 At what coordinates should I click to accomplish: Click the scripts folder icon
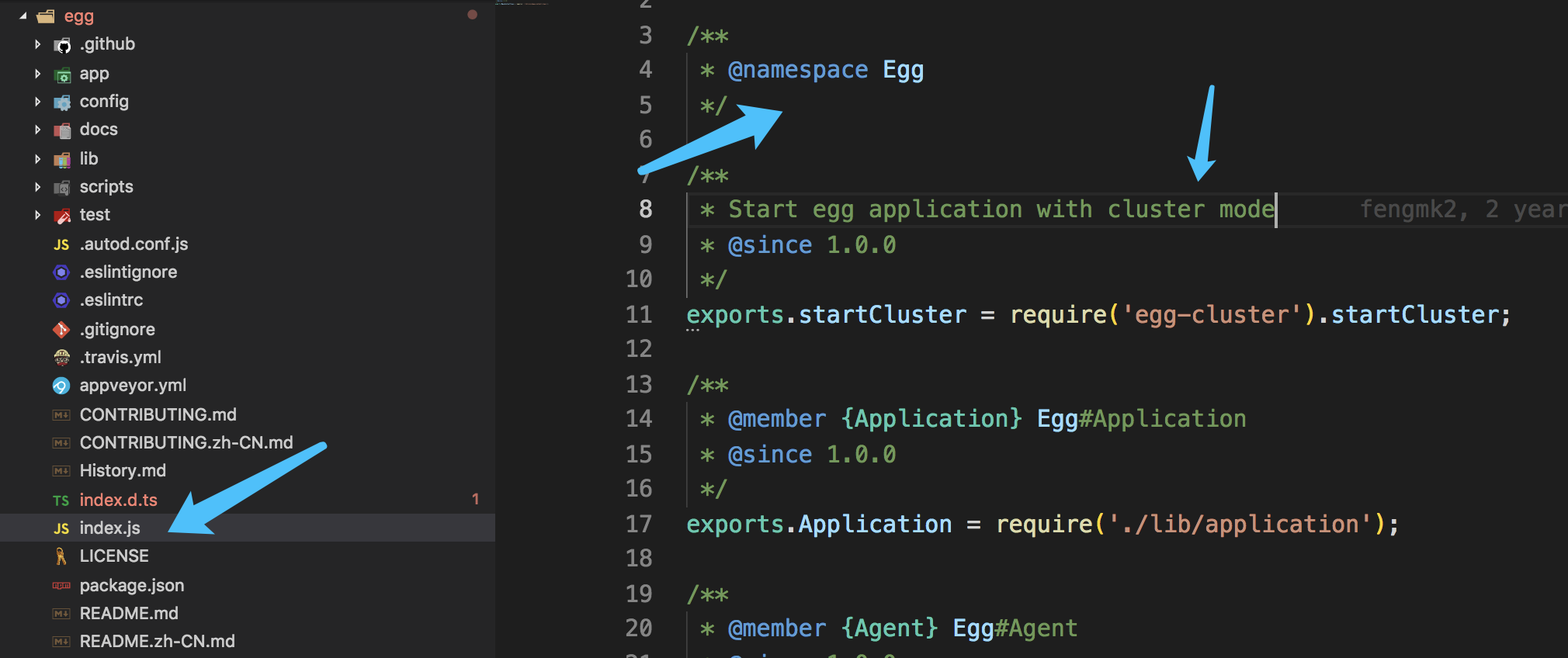coord(61,188)
